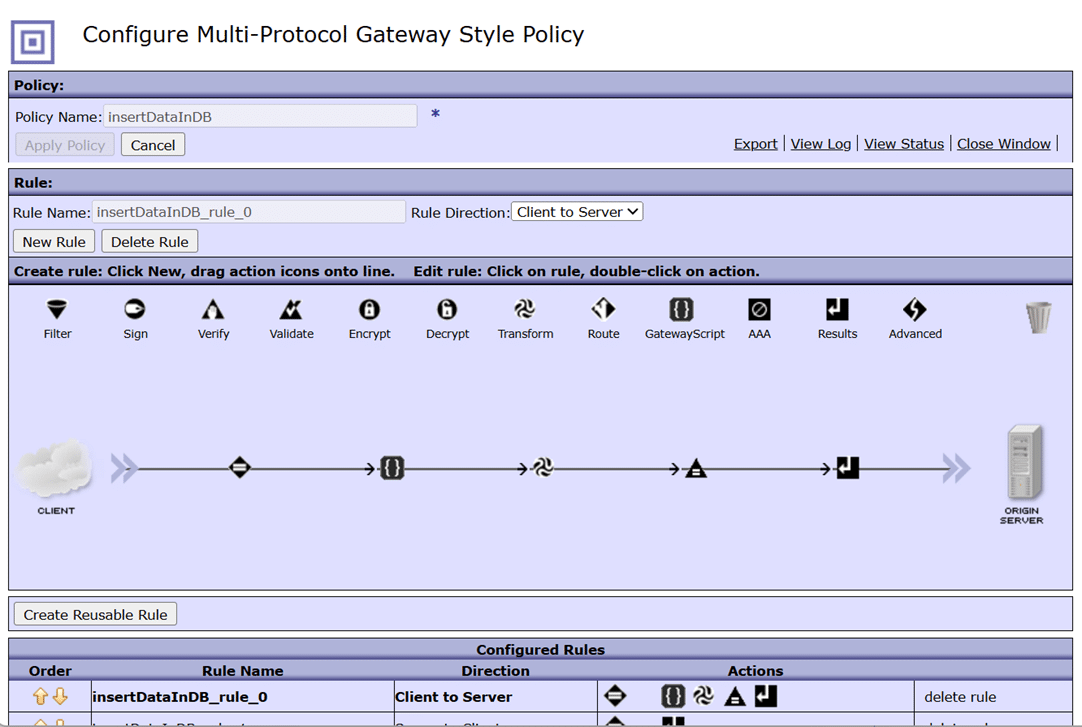Click the Create Reusable Rule button
Screen dimensions: 1082x727
click(x=95, y=614)
